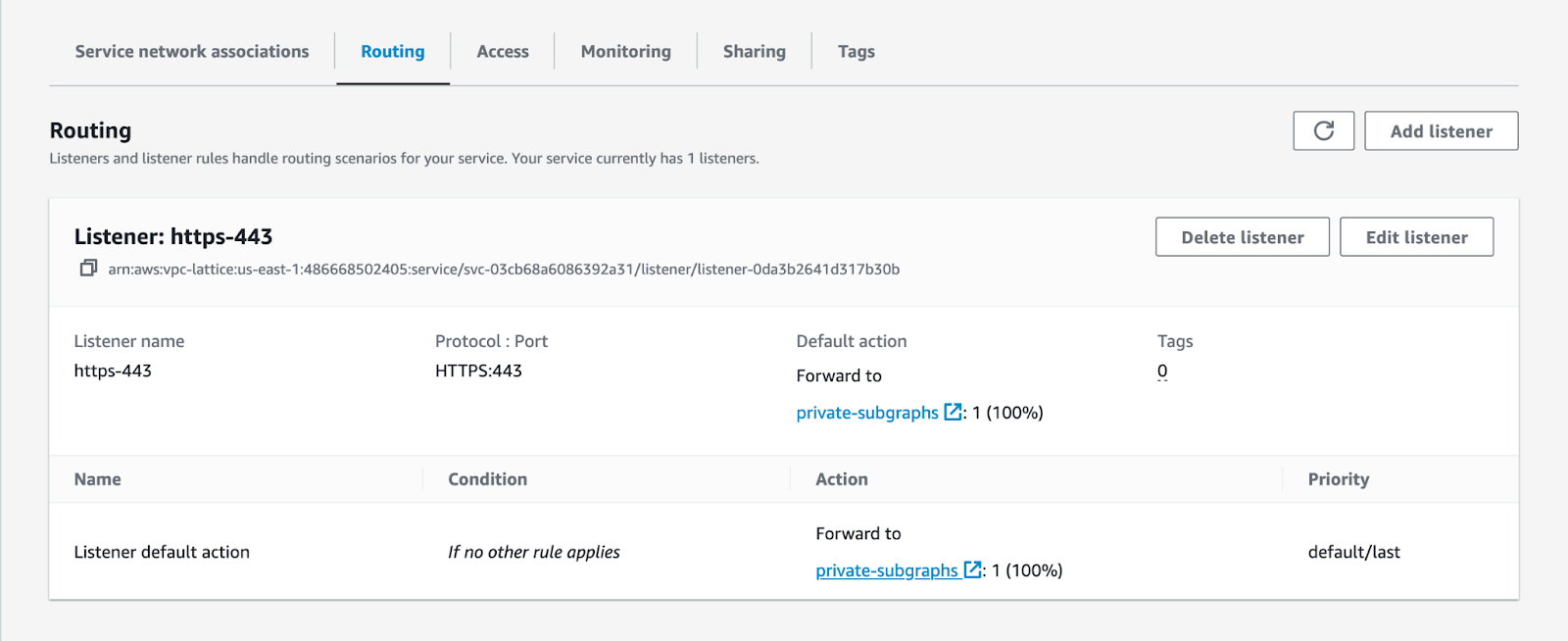The height and width of the screenshot is (641, 1568).
Task: Refresh the routing listeners list
Action: coord(1323,130)
